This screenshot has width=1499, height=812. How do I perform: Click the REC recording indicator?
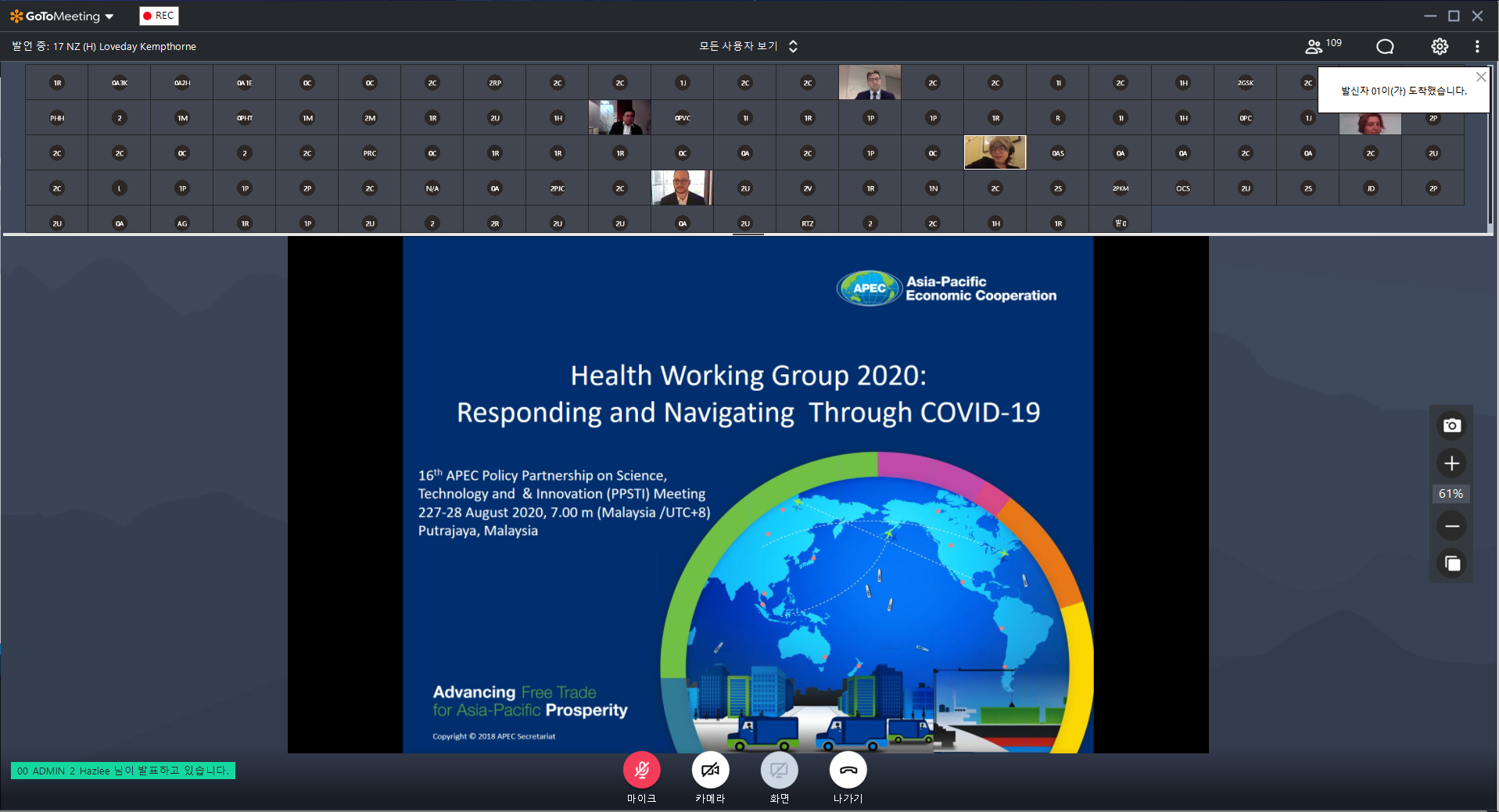tap(159, 16)
